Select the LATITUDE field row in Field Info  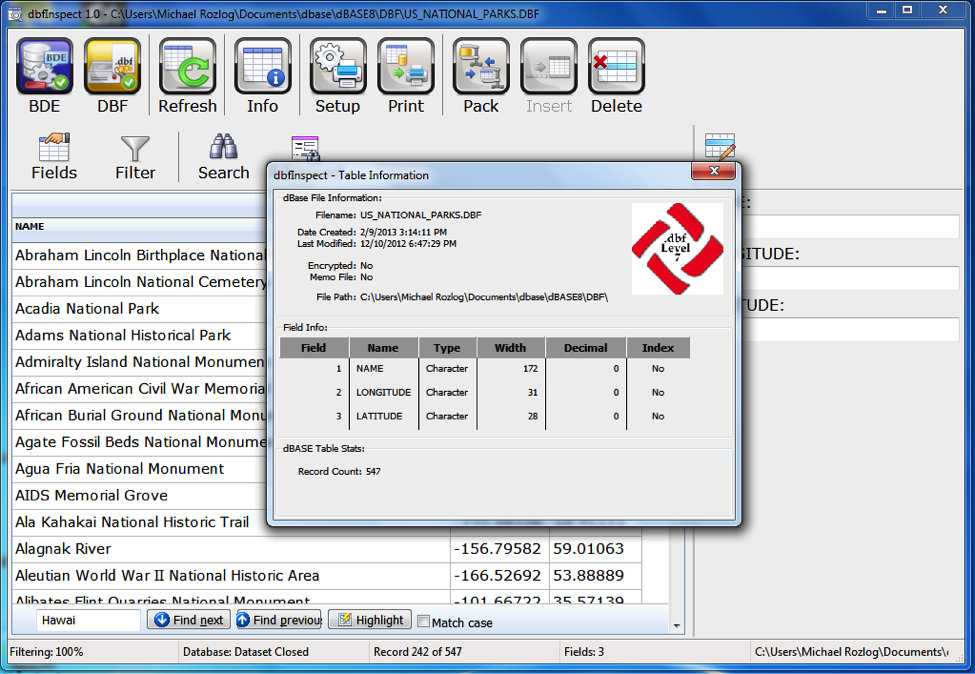(x=485, y=416)
